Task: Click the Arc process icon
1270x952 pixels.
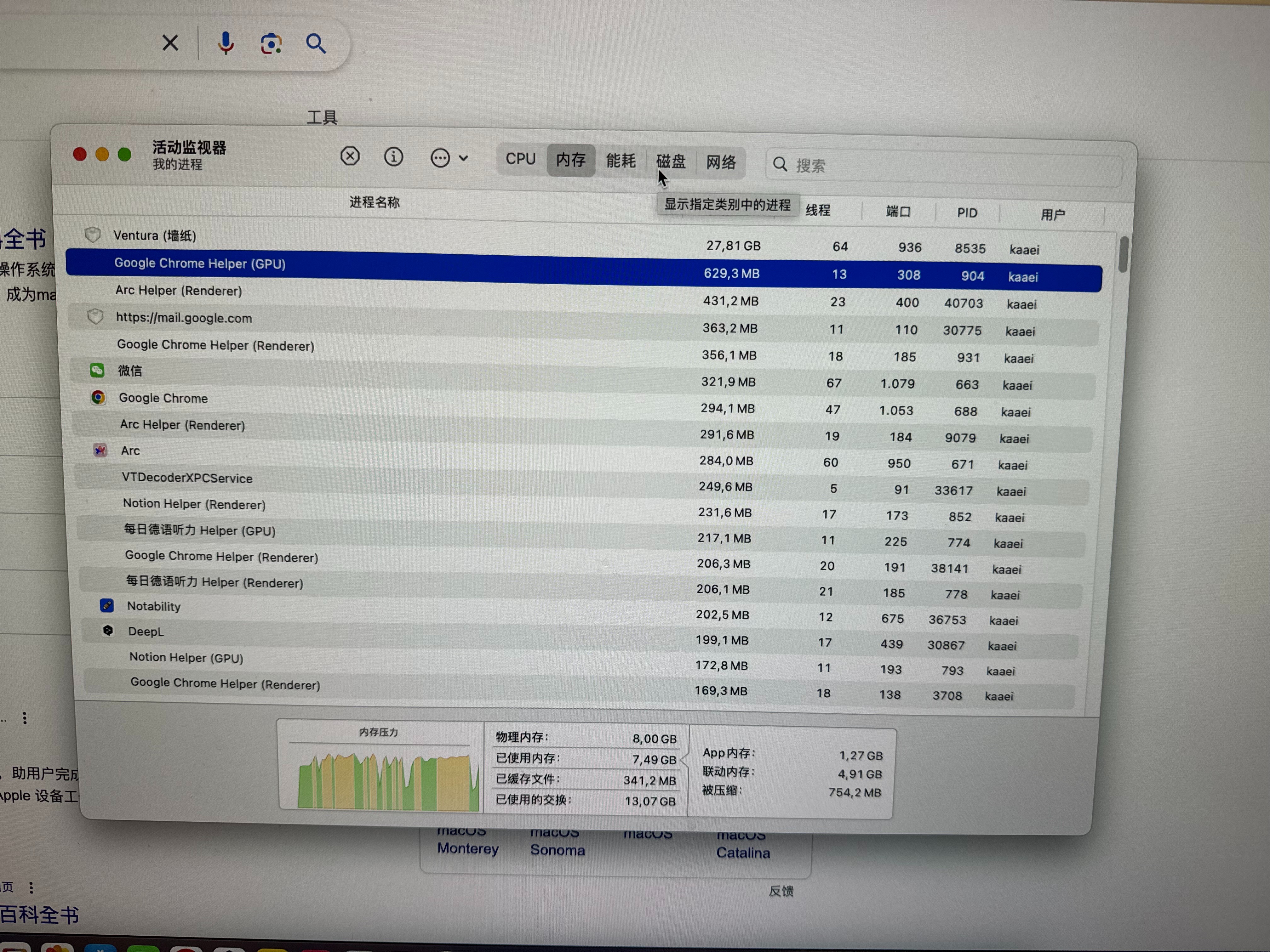Action: pyautogui.click(x=100, y=450)
